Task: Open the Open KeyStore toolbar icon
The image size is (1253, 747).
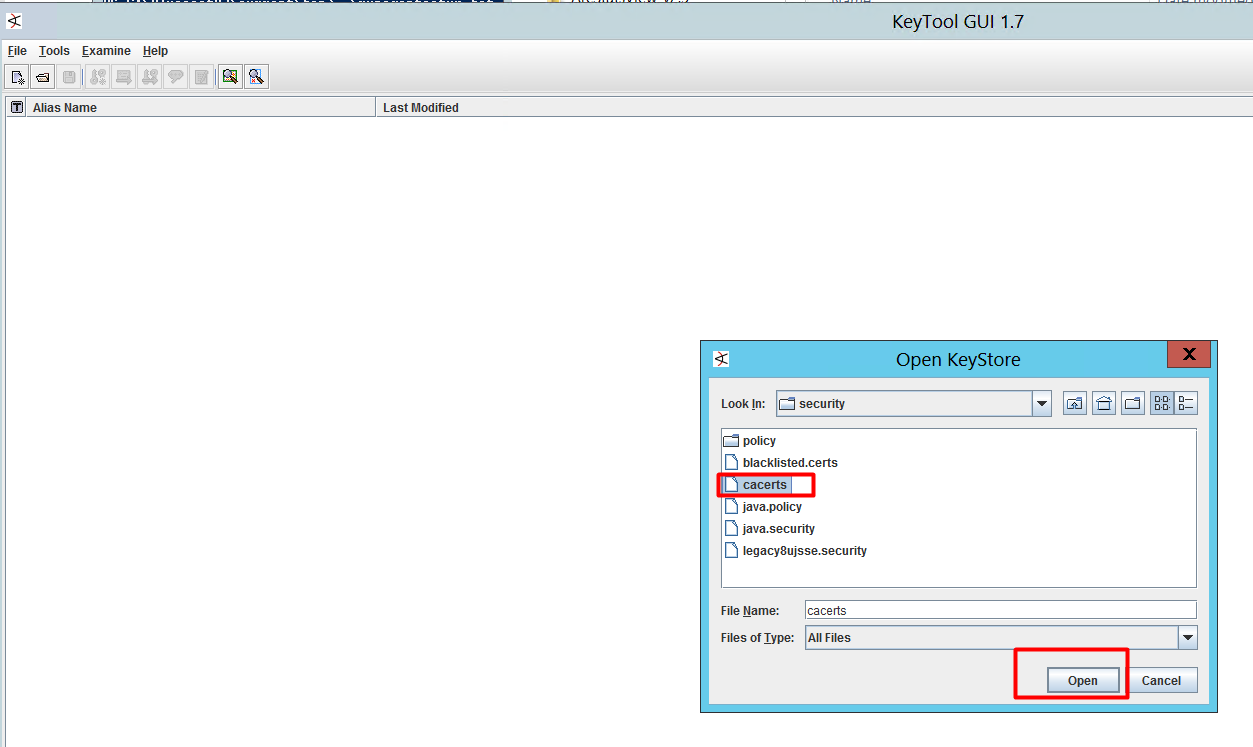Action: coord(42,76)
